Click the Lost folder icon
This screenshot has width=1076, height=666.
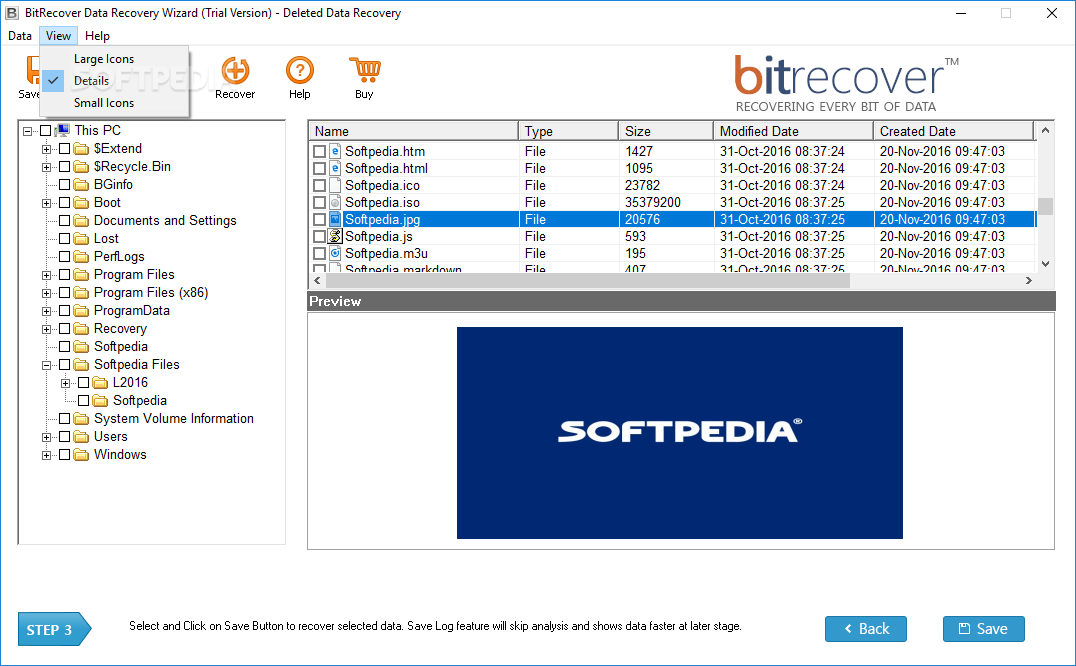point(82,239)
